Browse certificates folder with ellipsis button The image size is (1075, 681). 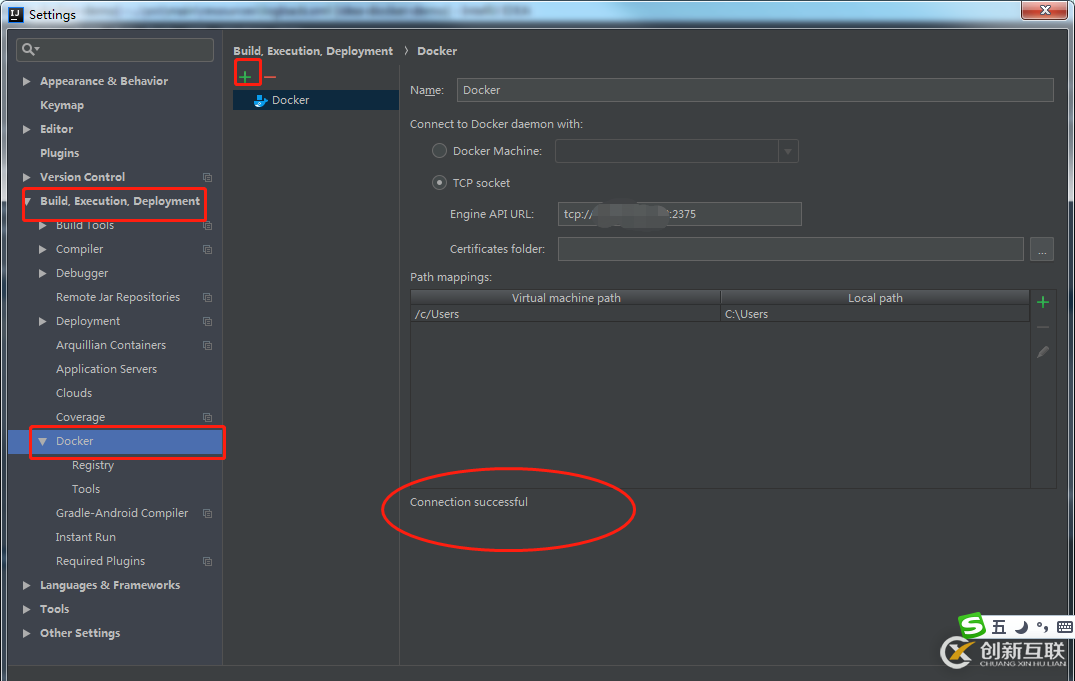1041,250
